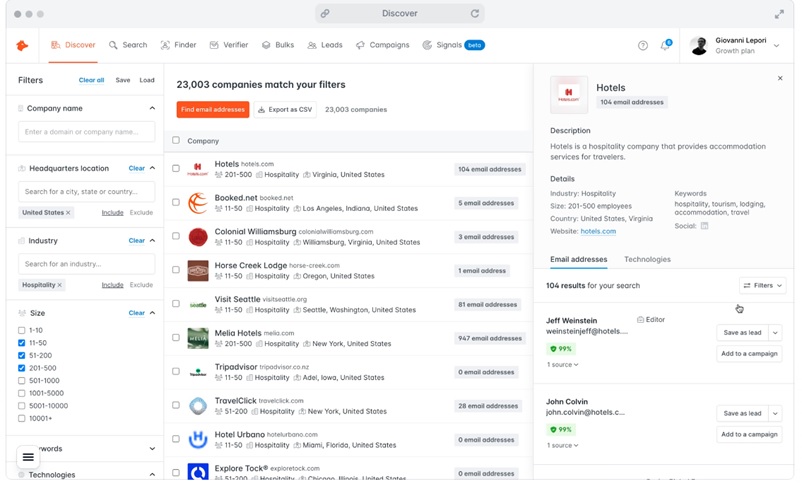Clear all filters
The width and height of the screenshot is (802, 484).
point(91,80)
